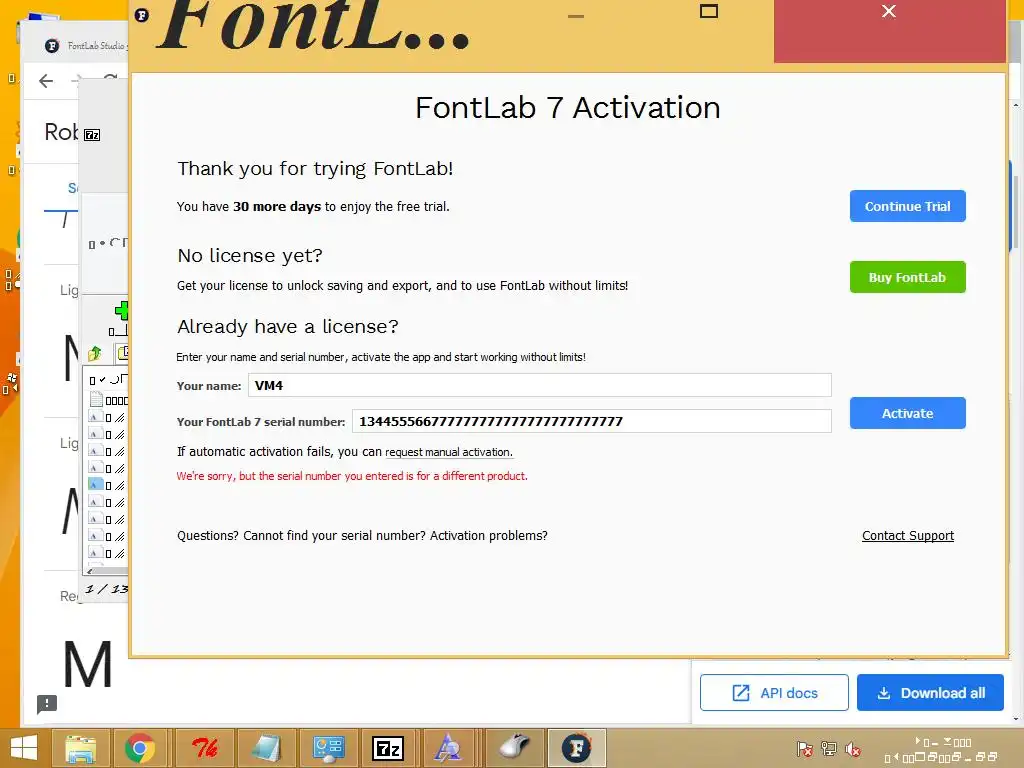Open the blue letter A app in taskbar
The width and height of the screenshot is (1024, 768).
pos(448,748)
